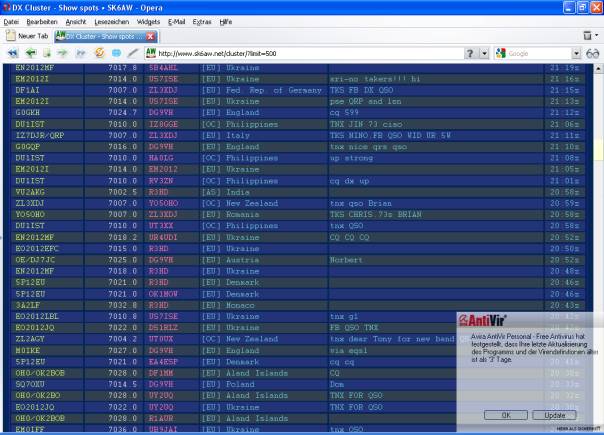Screen dimensions: 604x435
Task: Open the Ansicht menu
Action: tap(76, 22)
